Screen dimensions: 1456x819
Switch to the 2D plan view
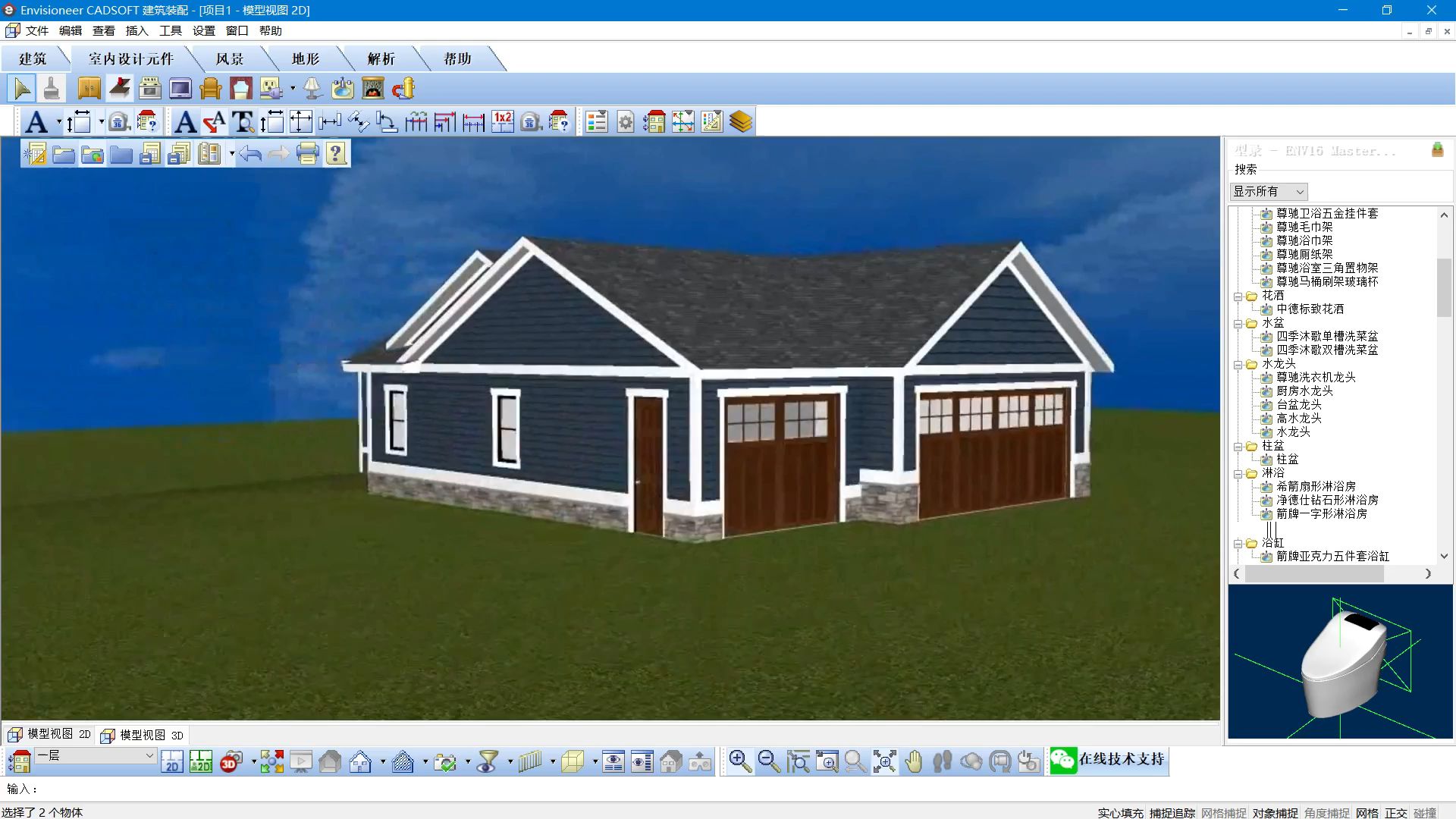coord(172,761)
